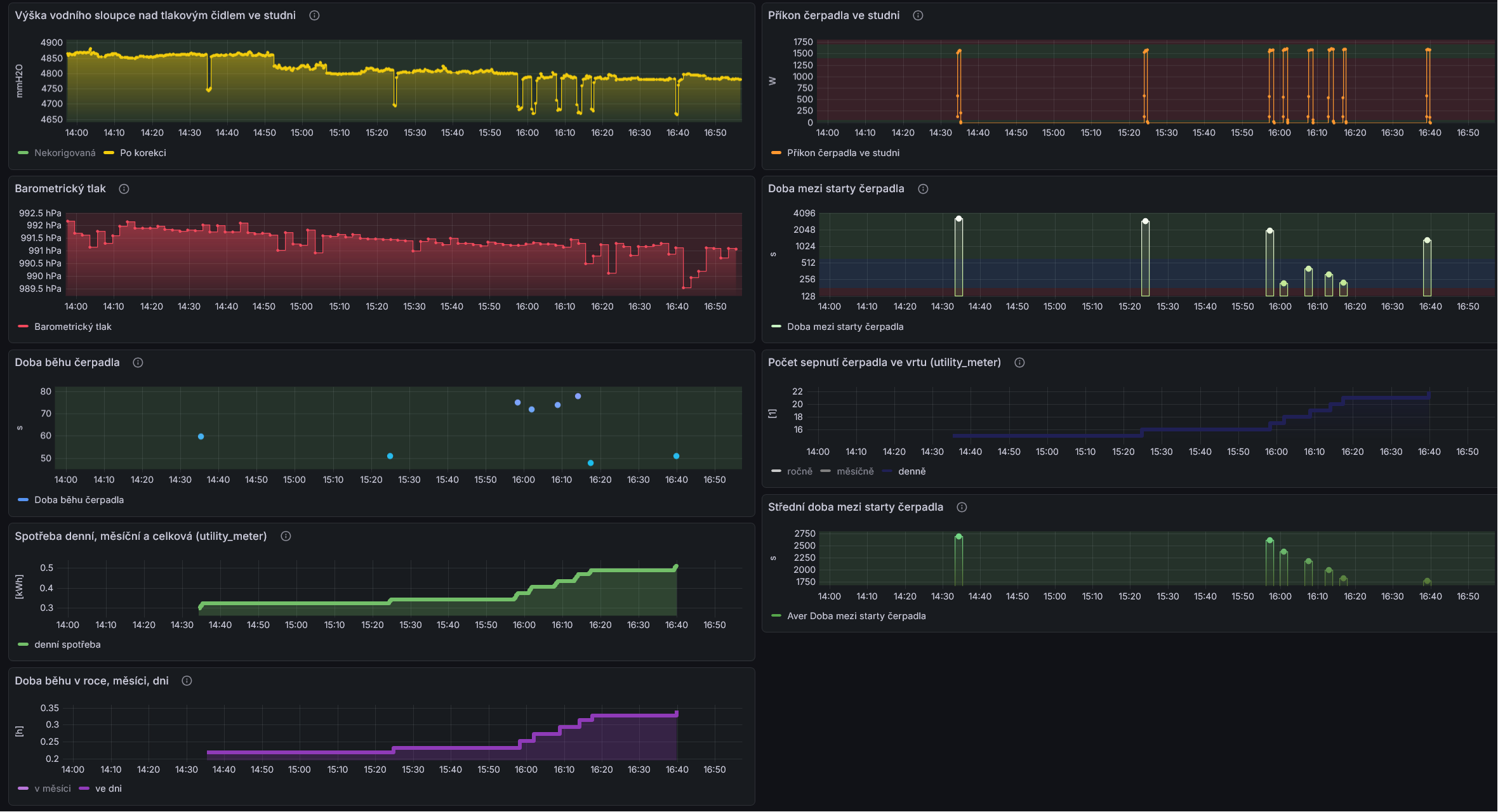Show info for Střední doba mezi starty panel
This screenshot has height=812, width=1498.
click(962, 507)
